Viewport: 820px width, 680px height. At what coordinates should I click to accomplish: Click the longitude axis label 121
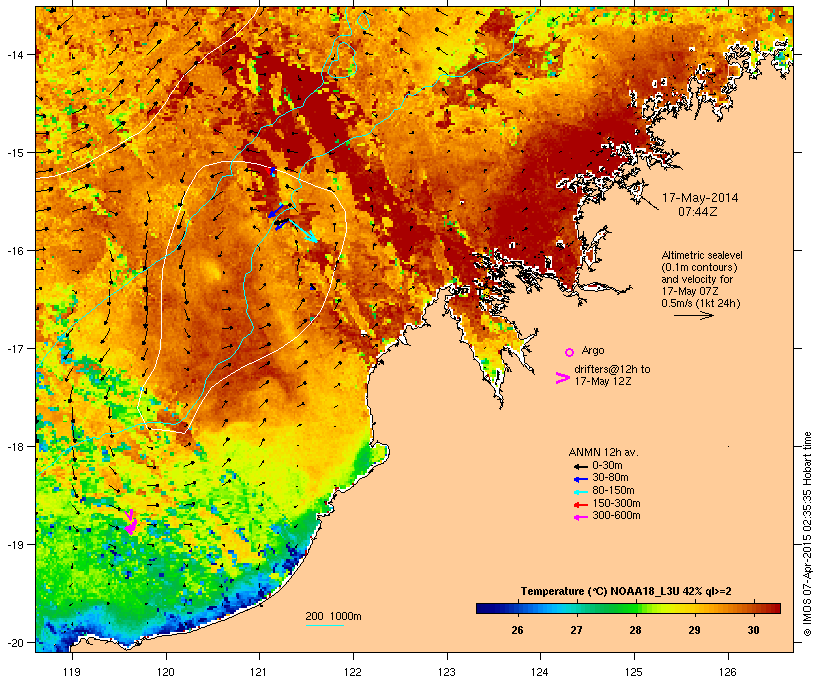(x=259, y=672)
